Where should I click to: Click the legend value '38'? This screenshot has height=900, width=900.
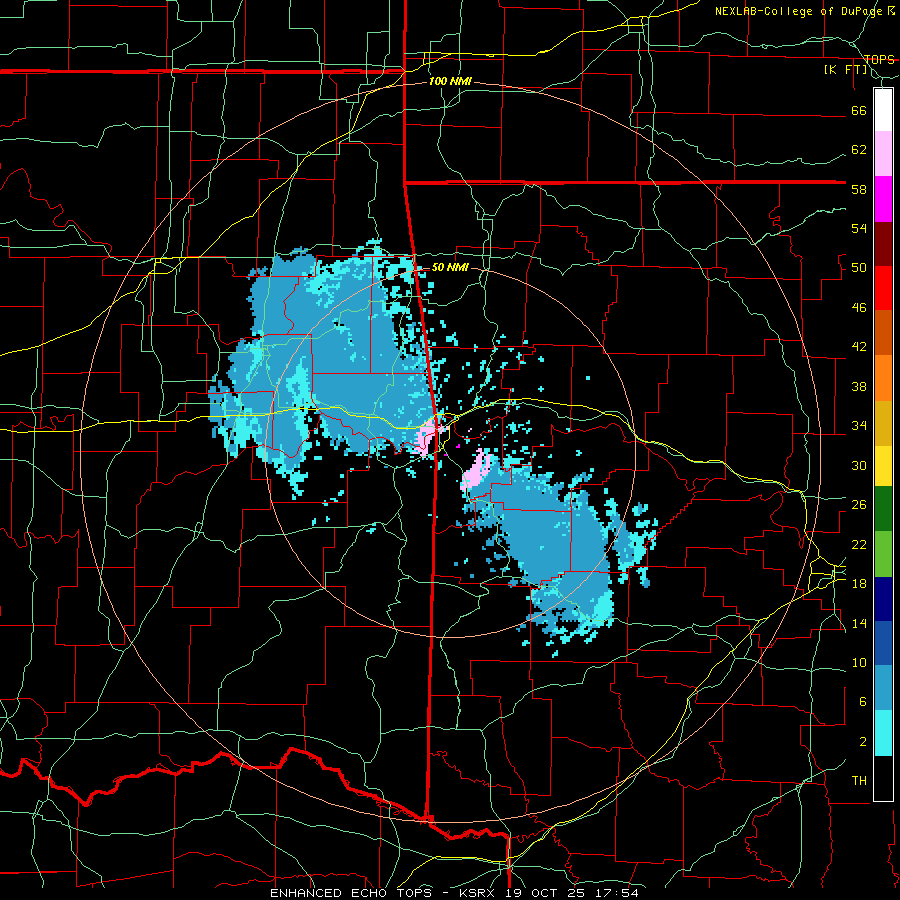(x=859, y=386)
